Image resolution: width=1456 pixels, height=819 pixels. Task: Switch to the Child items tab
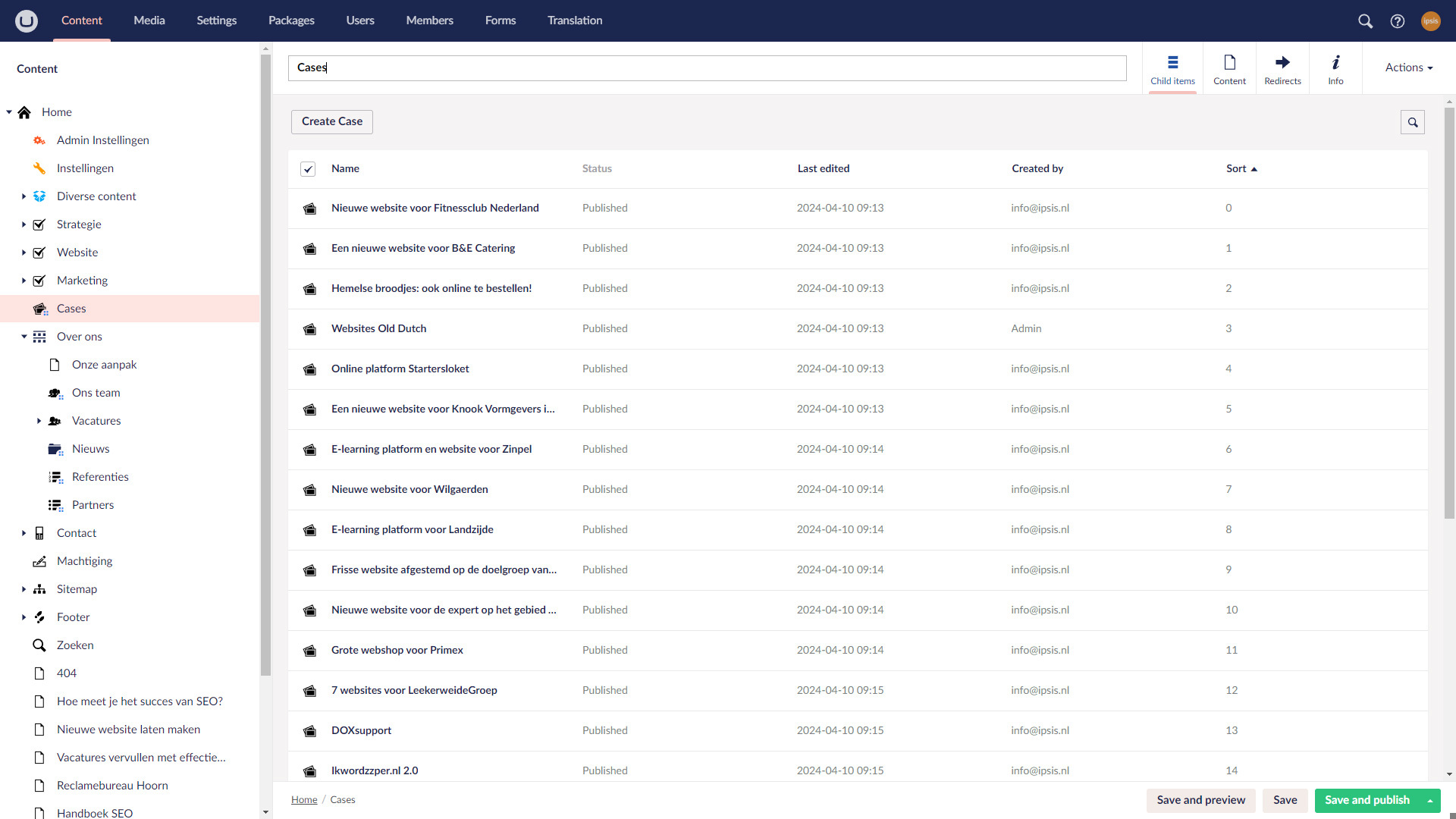[1172, 68]
